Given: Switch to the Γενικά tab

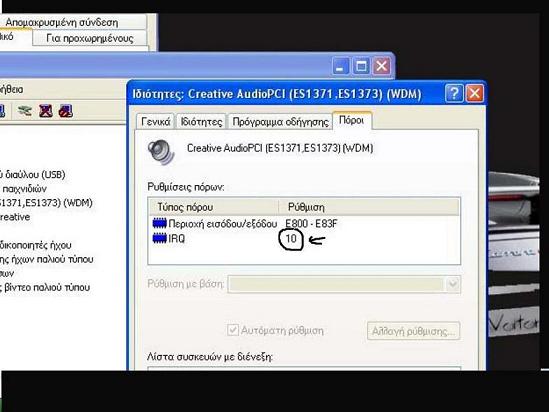Looking at the screenshot, I should pos(155,121).
